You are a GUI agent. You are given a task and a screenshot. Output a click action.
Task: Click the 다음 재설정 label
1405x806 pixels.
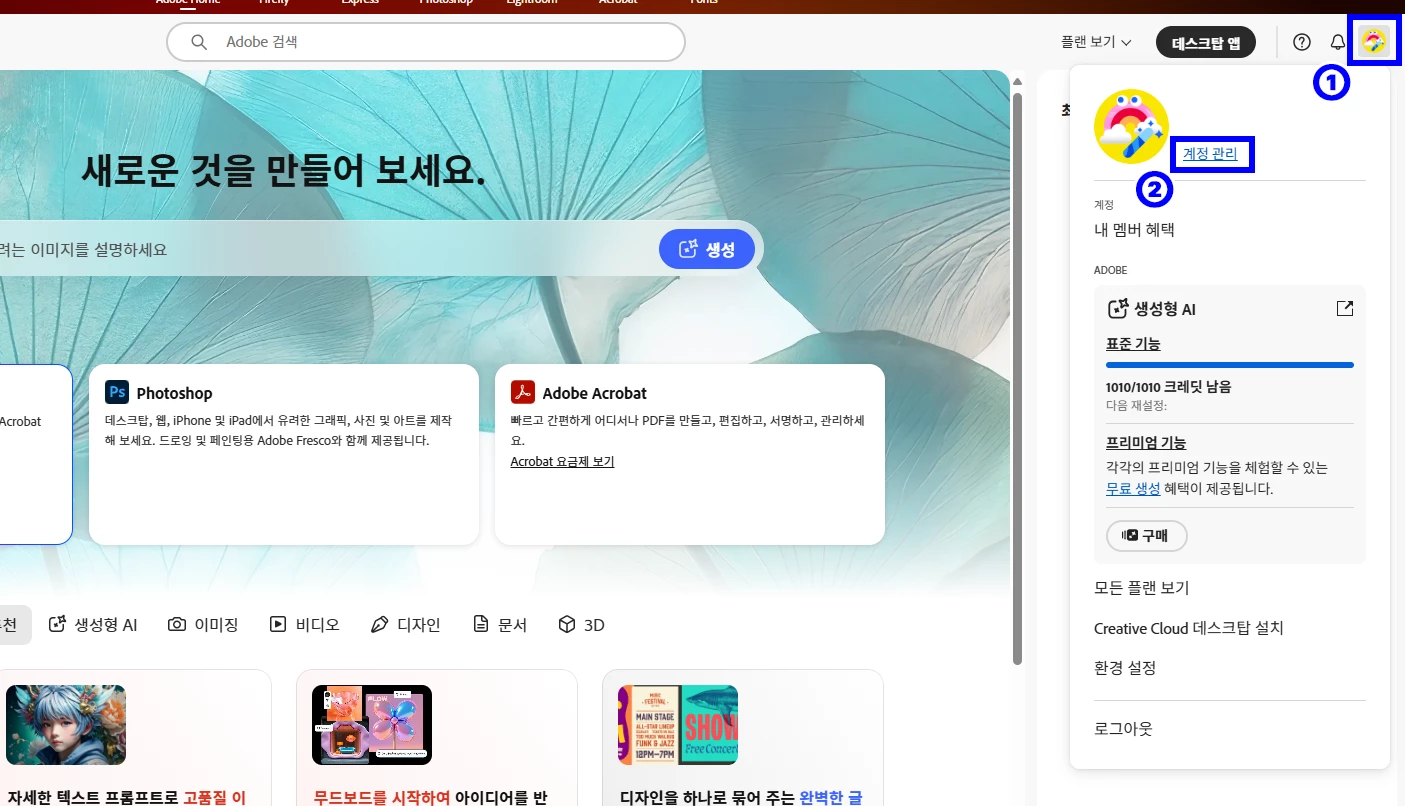pos(1137,406)
